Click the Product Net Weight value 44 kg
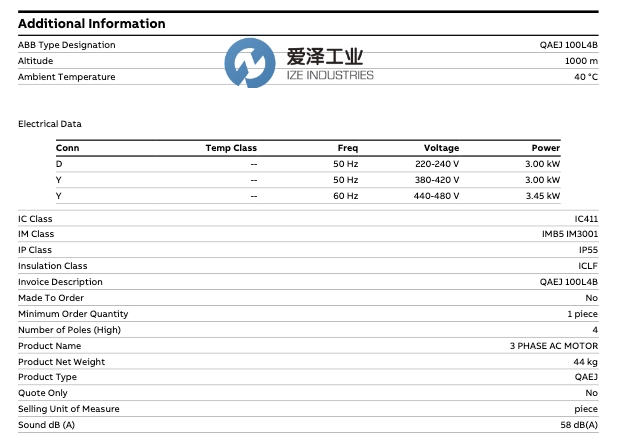Viewport: 627px width, 437px height. (586, 362)
